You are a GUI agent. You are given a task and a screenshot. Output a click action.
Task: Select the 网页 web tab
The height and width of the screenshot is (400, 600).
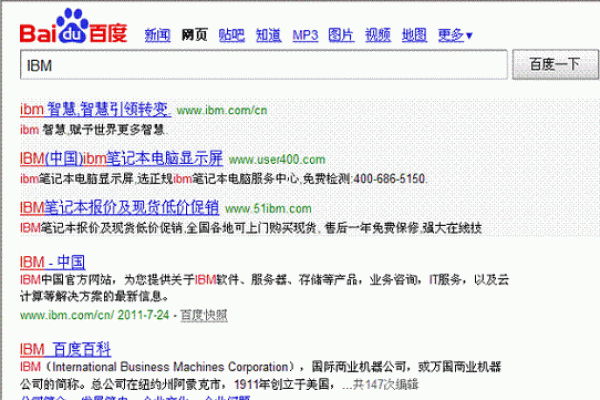[x=194, y=35]
